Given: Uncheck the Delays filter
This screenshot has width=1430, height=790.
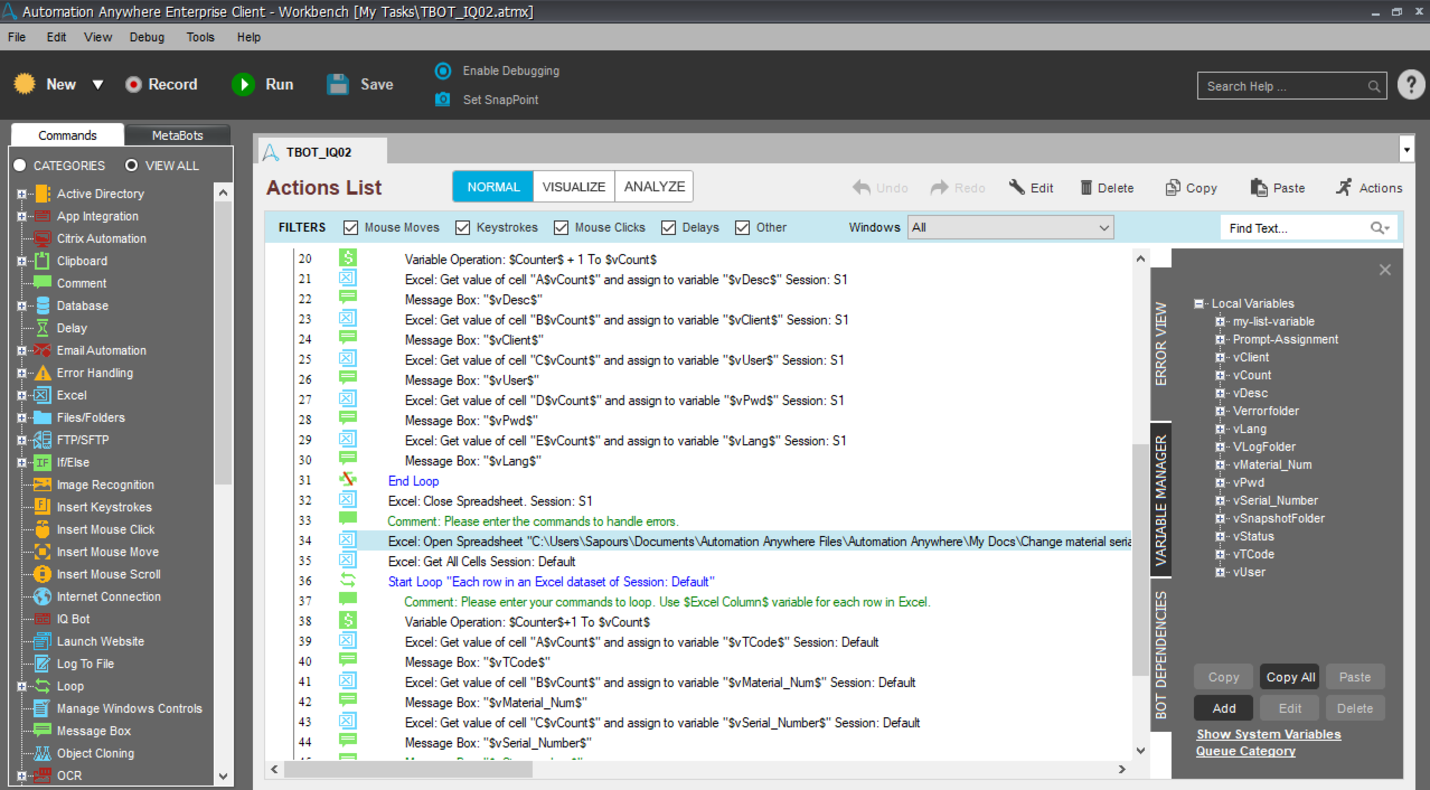Looking at the screenshot, I should [668, 228].
